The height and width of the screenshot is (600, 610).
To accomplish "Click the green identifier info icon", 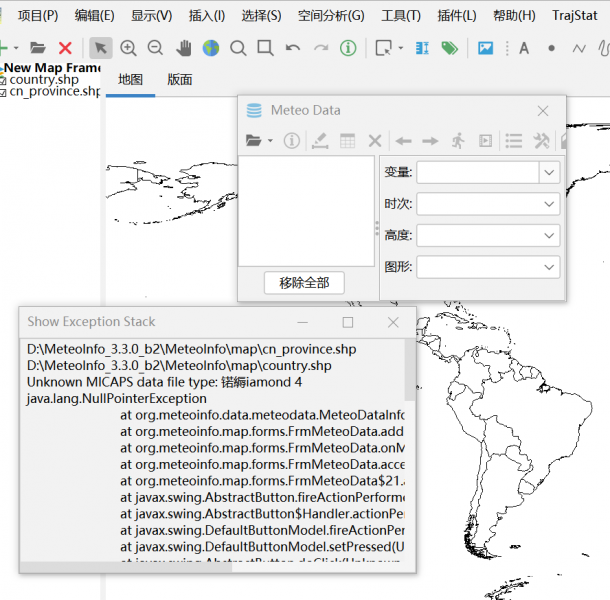I will 348,48.
